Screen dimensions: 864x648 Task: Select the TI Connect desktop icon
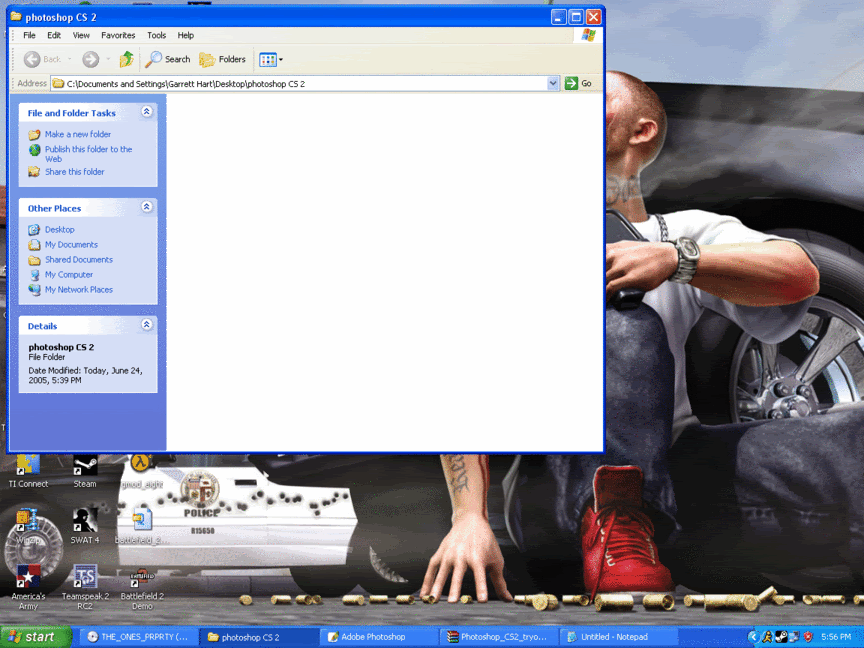28,472
